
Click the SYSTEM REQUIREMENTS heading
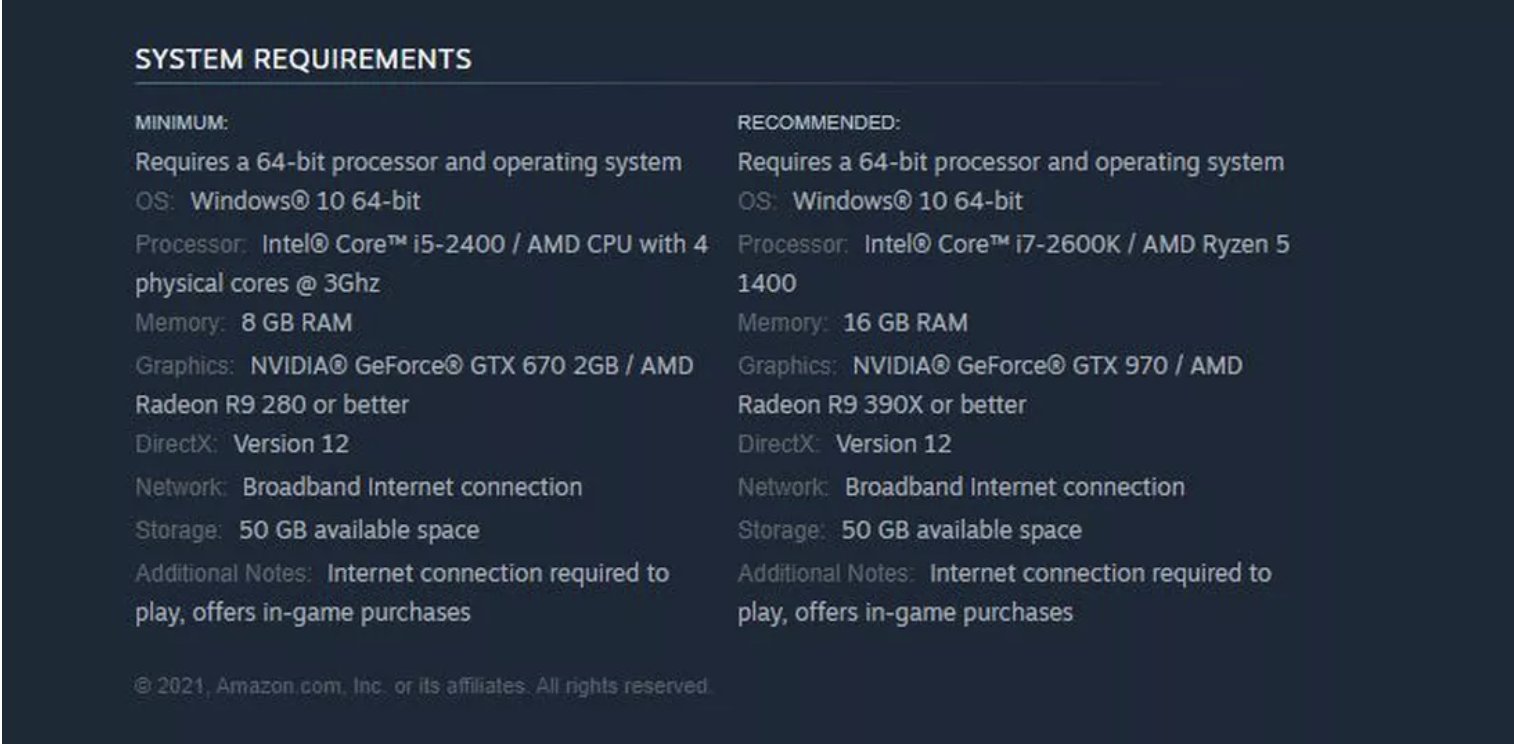pos(303,59)
